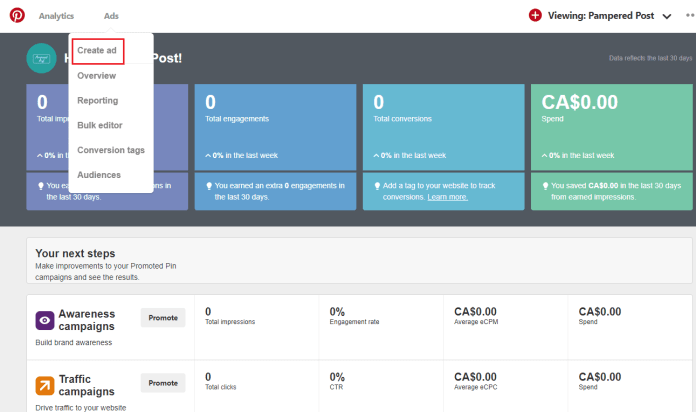Image resolution: width=696 pixels, height=412 pixels.
Task: Open Bulk editor from the dropdown
Action: pos(100,126)
